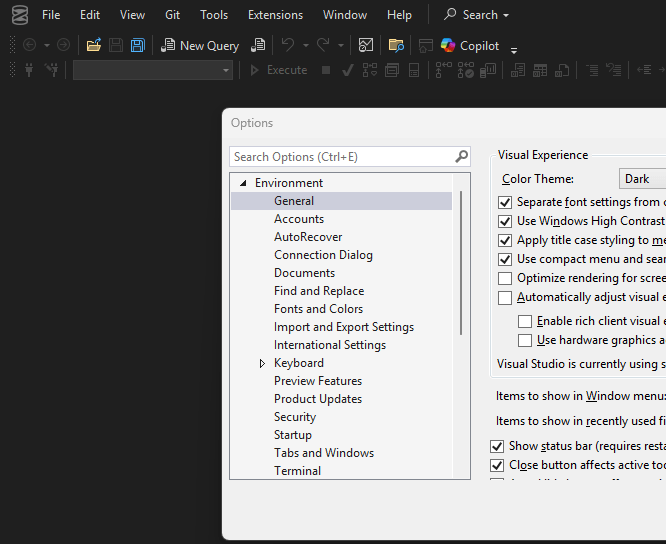The image size is (666, 544).
Task: Click the Execute query button
Action: coord(278,70)
